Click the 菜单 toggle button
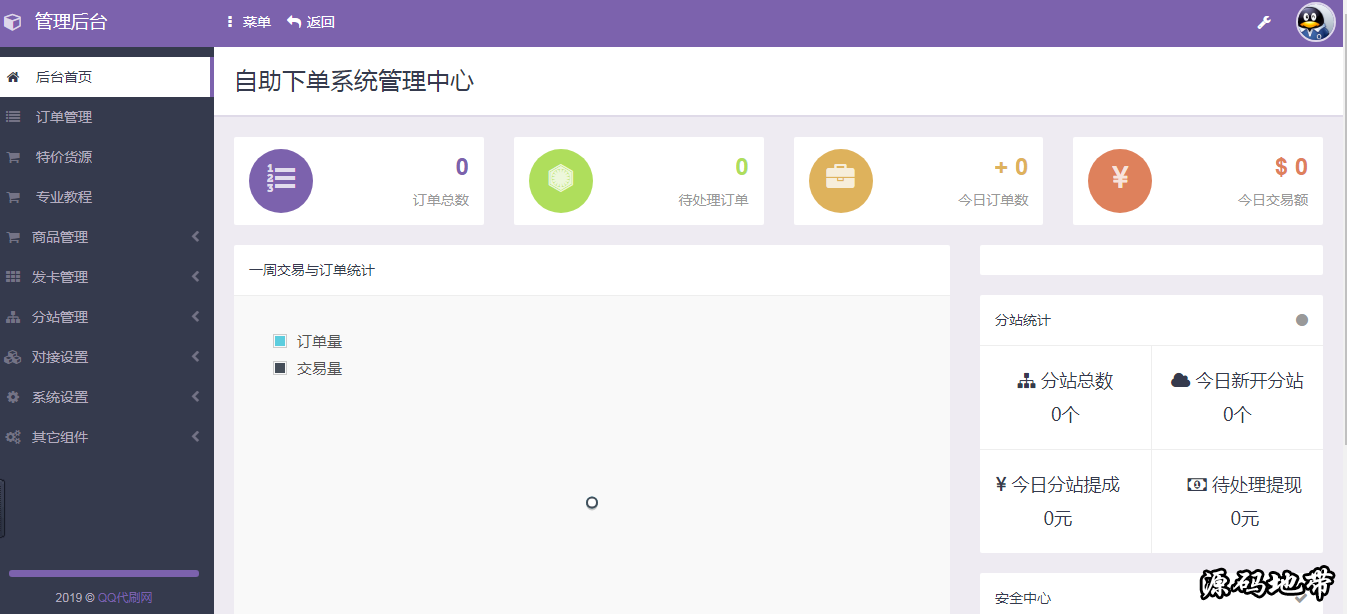 [249, 22]
